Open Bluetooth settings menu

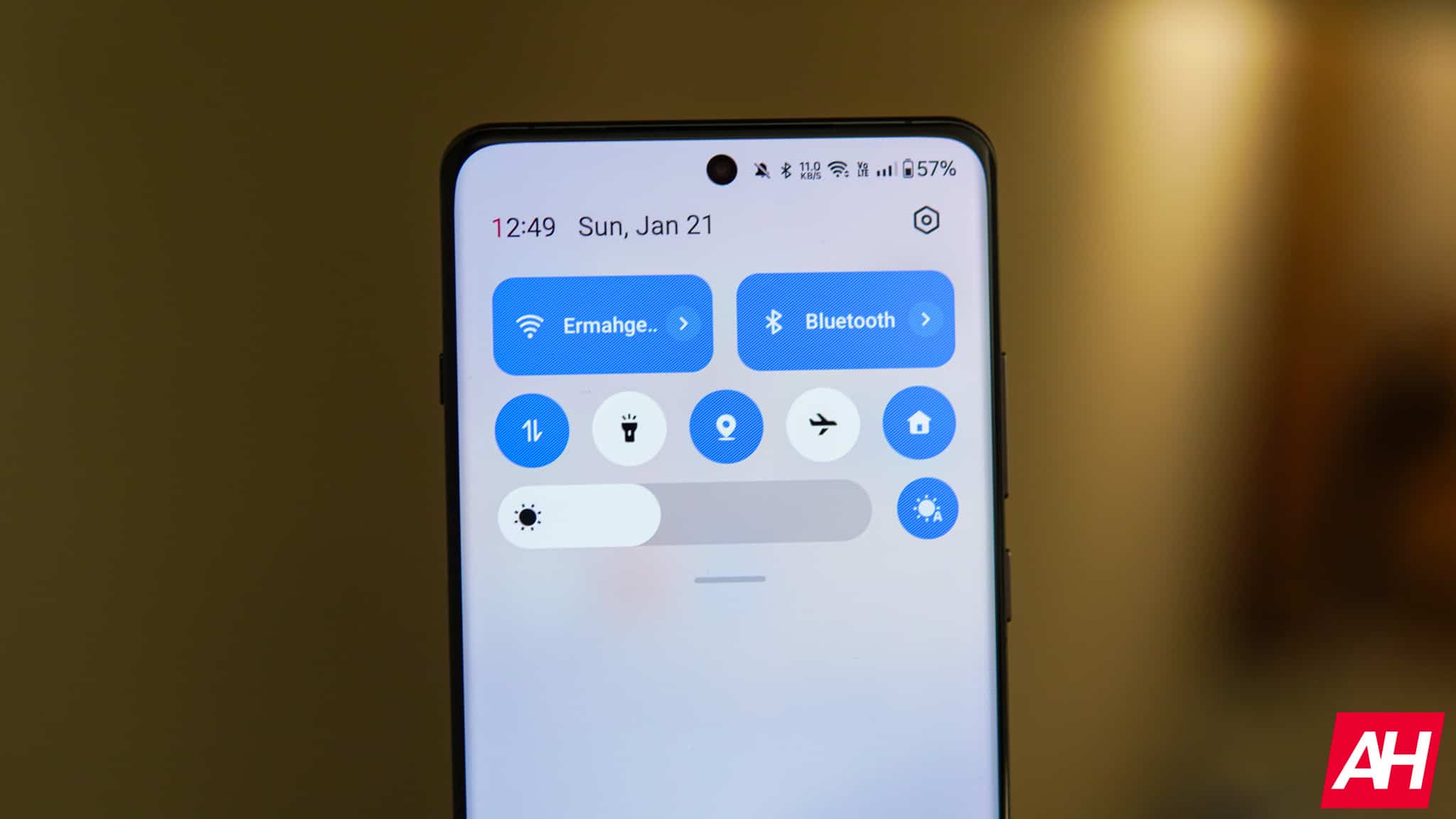pos(925,319)
